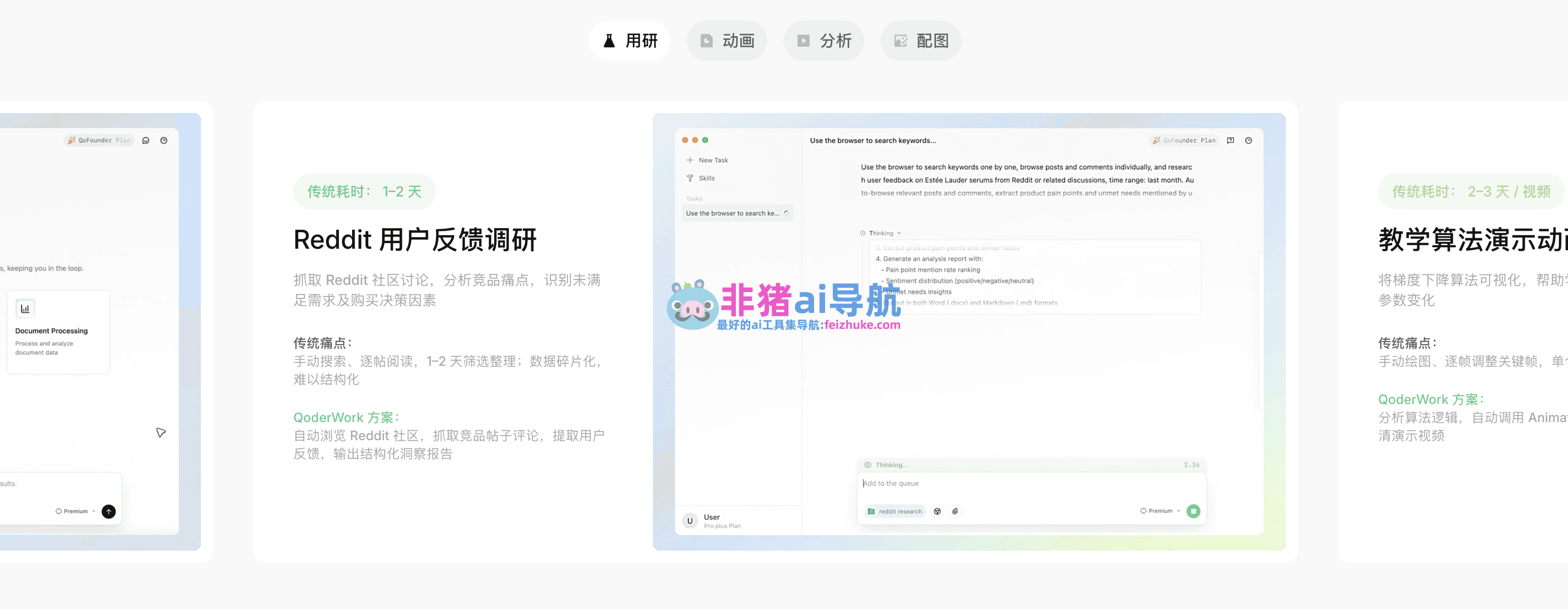Click the gauge icon in left preview
This screenshot has height=609, width=1568.
pyautogui.click(x=164, y=141)
